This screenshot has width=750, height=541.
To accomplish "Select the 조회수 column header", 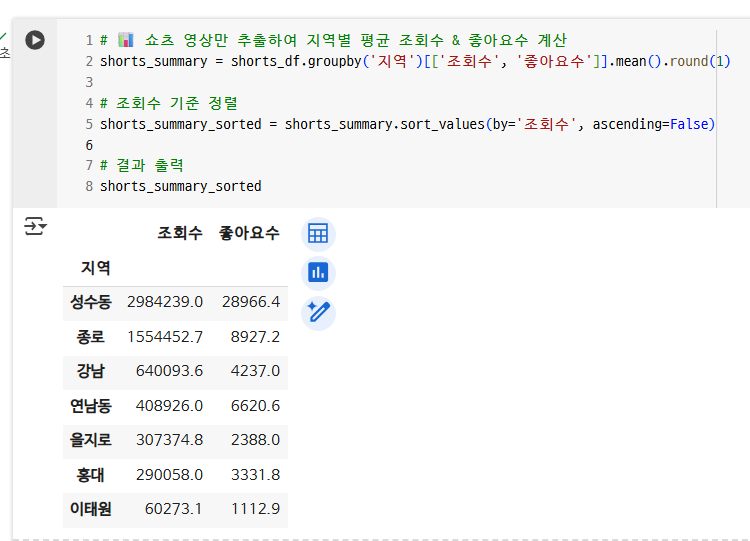I will point(180,233).
